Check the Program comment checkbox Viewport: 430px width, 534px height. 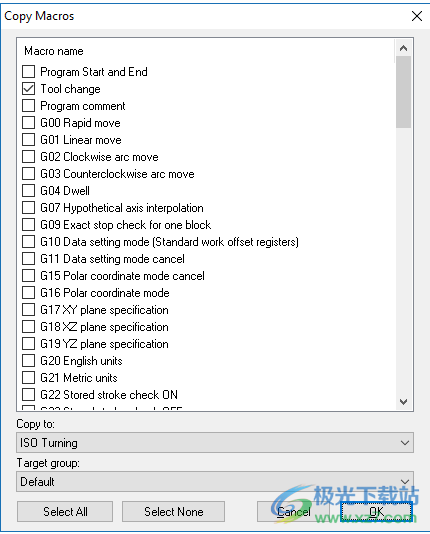pos(28,106)
